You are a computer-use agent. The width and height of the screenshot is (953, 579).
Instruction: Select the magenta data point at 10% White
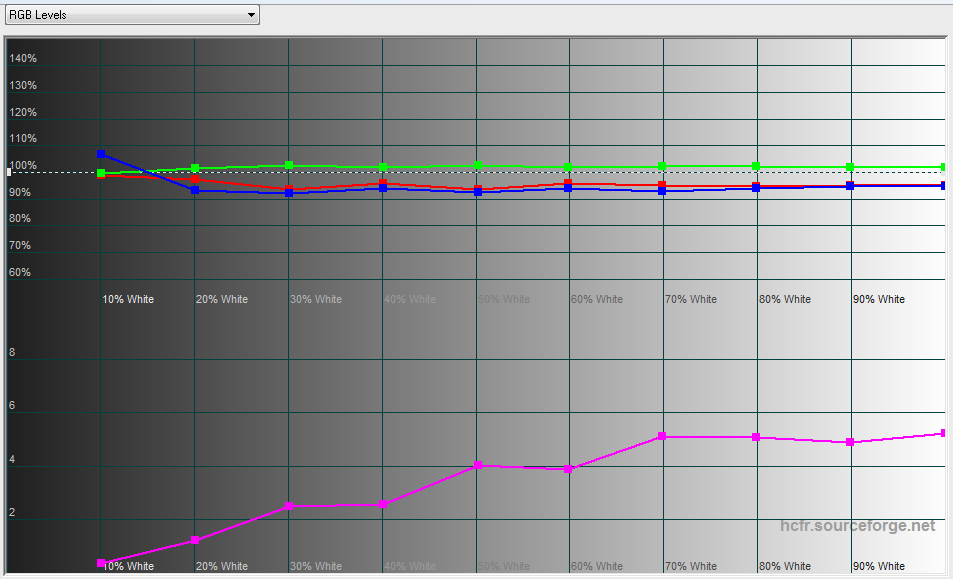[x=101, y=563]
